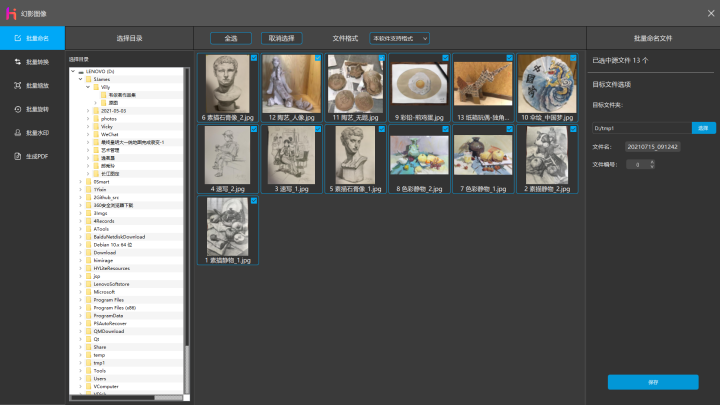Expand the Program Files folder node
This screenshot has width=720, height=405.
[80, 299]
